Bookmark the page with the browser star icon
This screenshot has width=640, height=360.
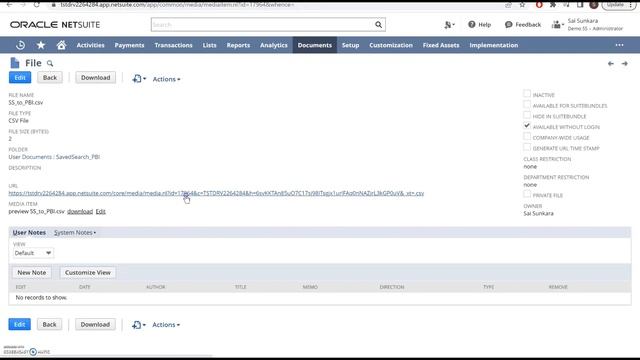coord(522,5)
